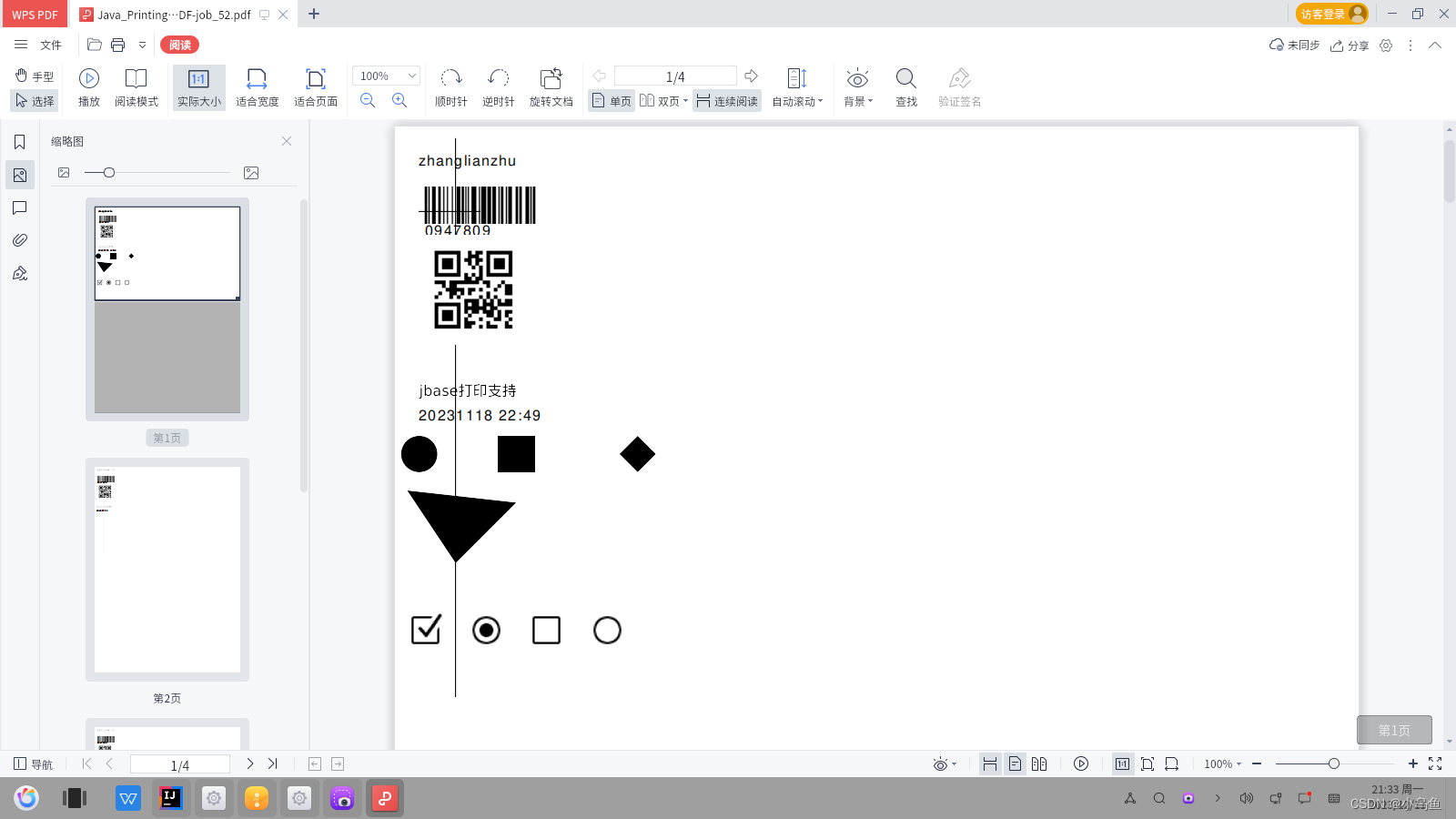Rotate page clockwise

[x=451, y=88]
